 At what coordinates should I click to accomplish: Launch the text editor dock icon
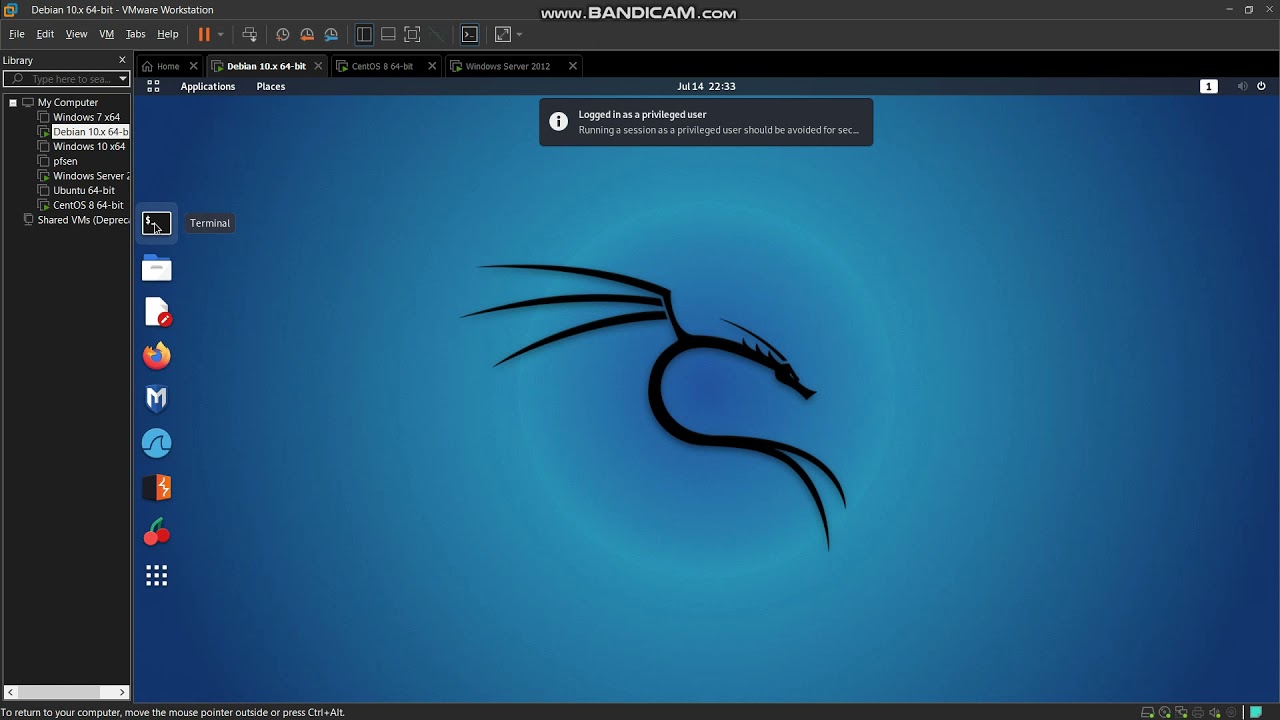click(x=157, y=312)
